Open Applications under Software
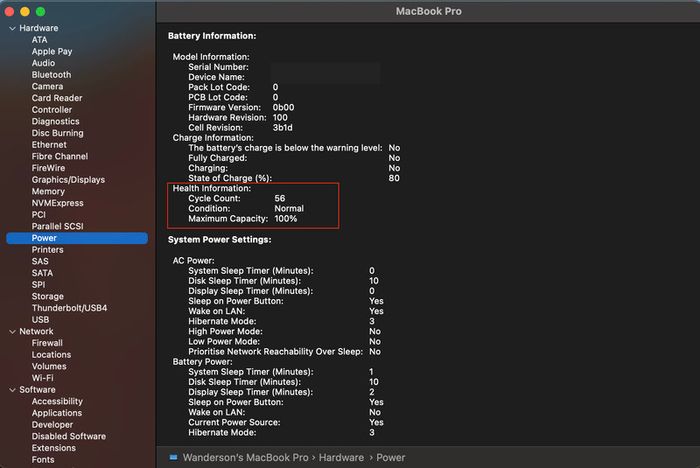The height and width of the screenshot is (468, 700). (x=57, y=413)
